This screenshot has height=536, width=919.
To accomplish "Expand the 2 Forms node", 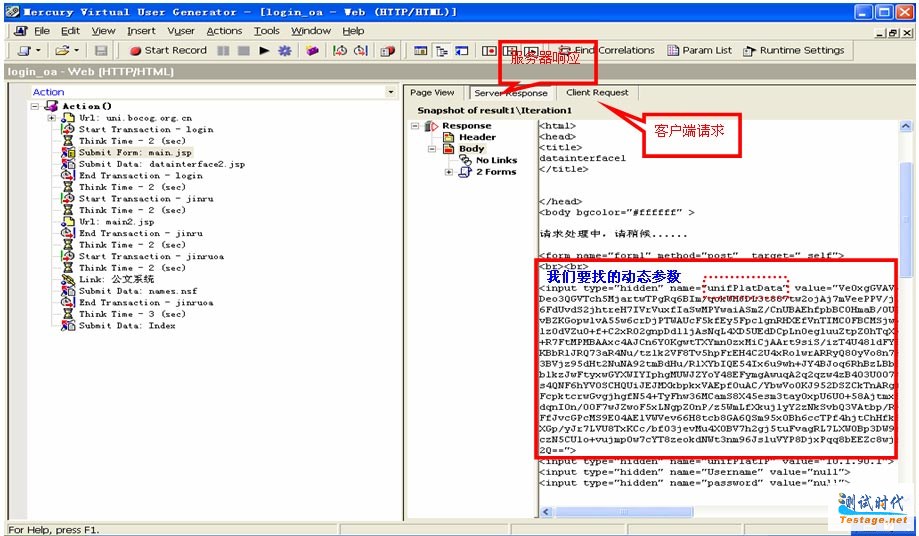I will coord(449,172).
